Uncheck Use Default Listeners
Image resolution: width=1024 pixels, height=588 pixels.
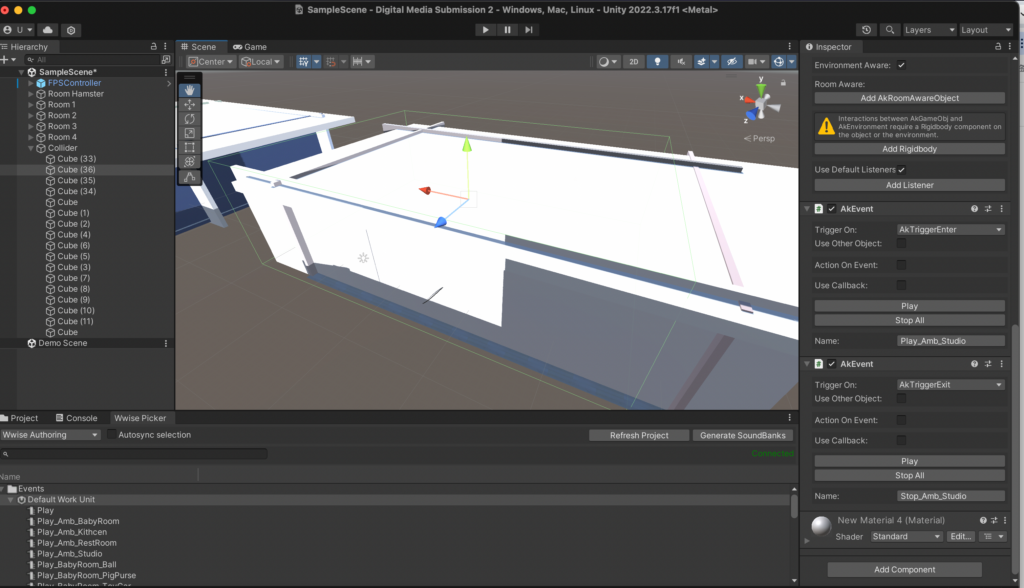pyautogui.click(x=901, y=170)
